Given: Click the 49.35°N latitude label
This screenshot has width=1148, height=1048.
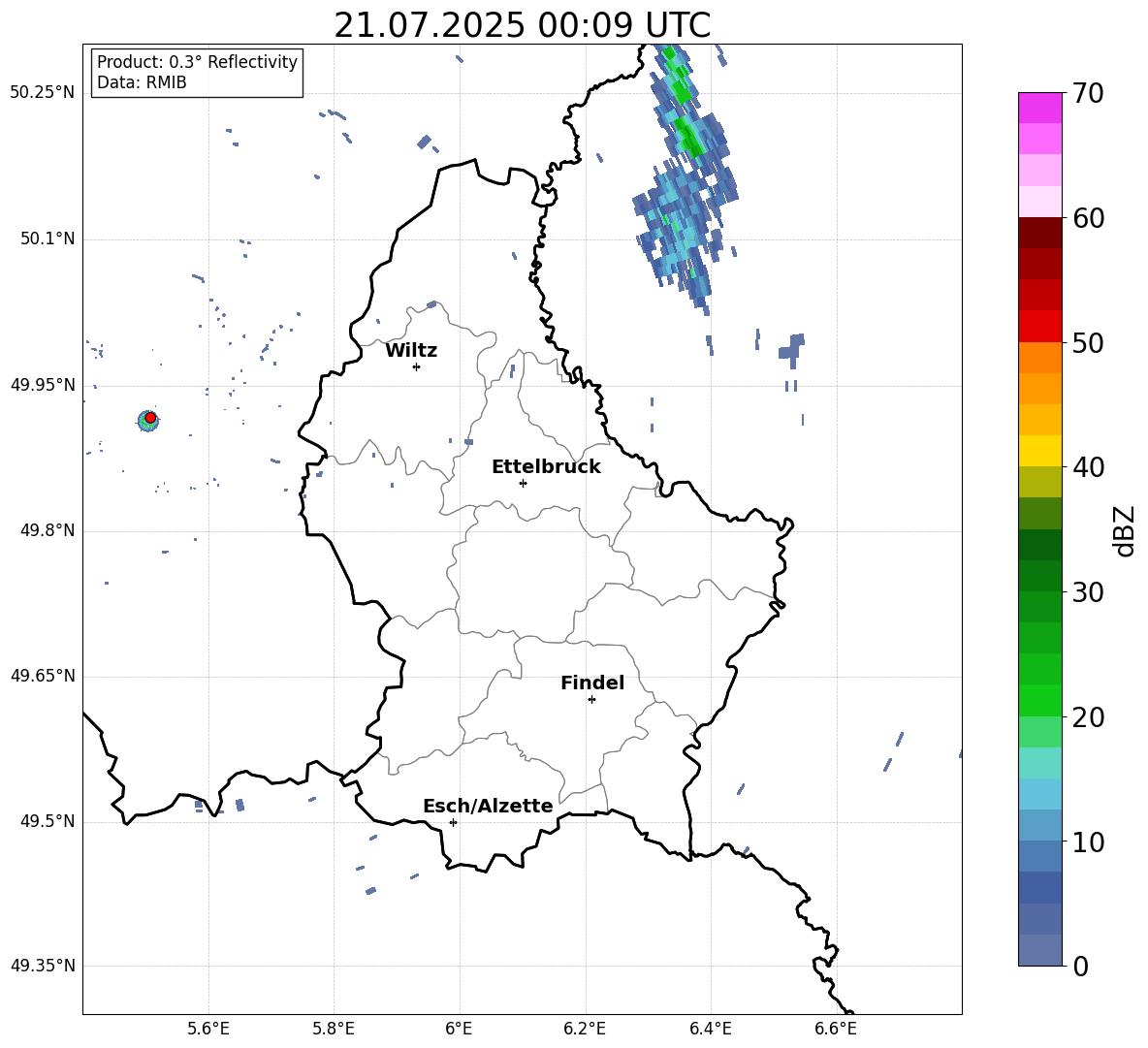Looking at the screenshot, I should (43, 966).
